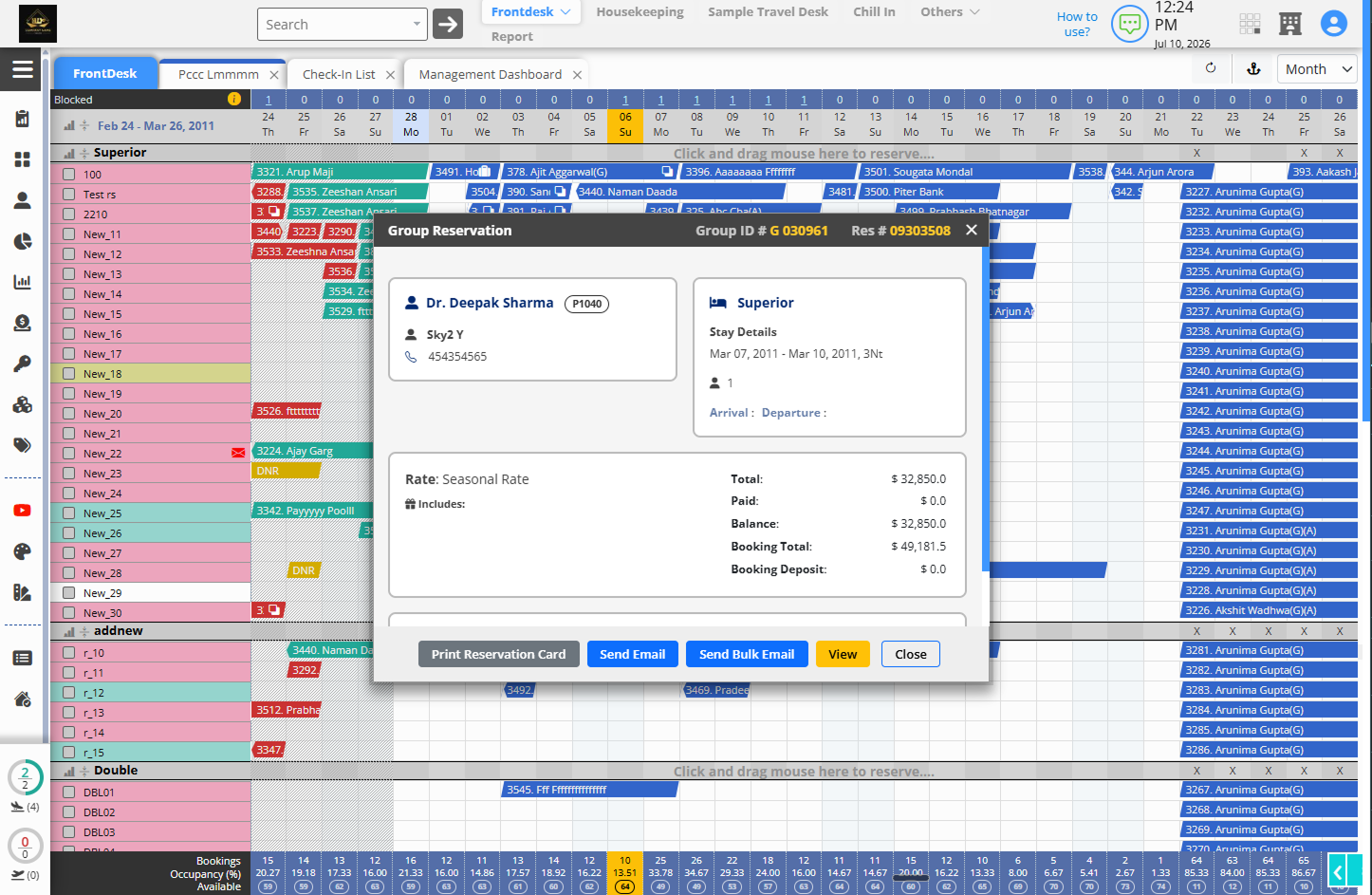Open the Housekeeping menu

pos(640,11)
